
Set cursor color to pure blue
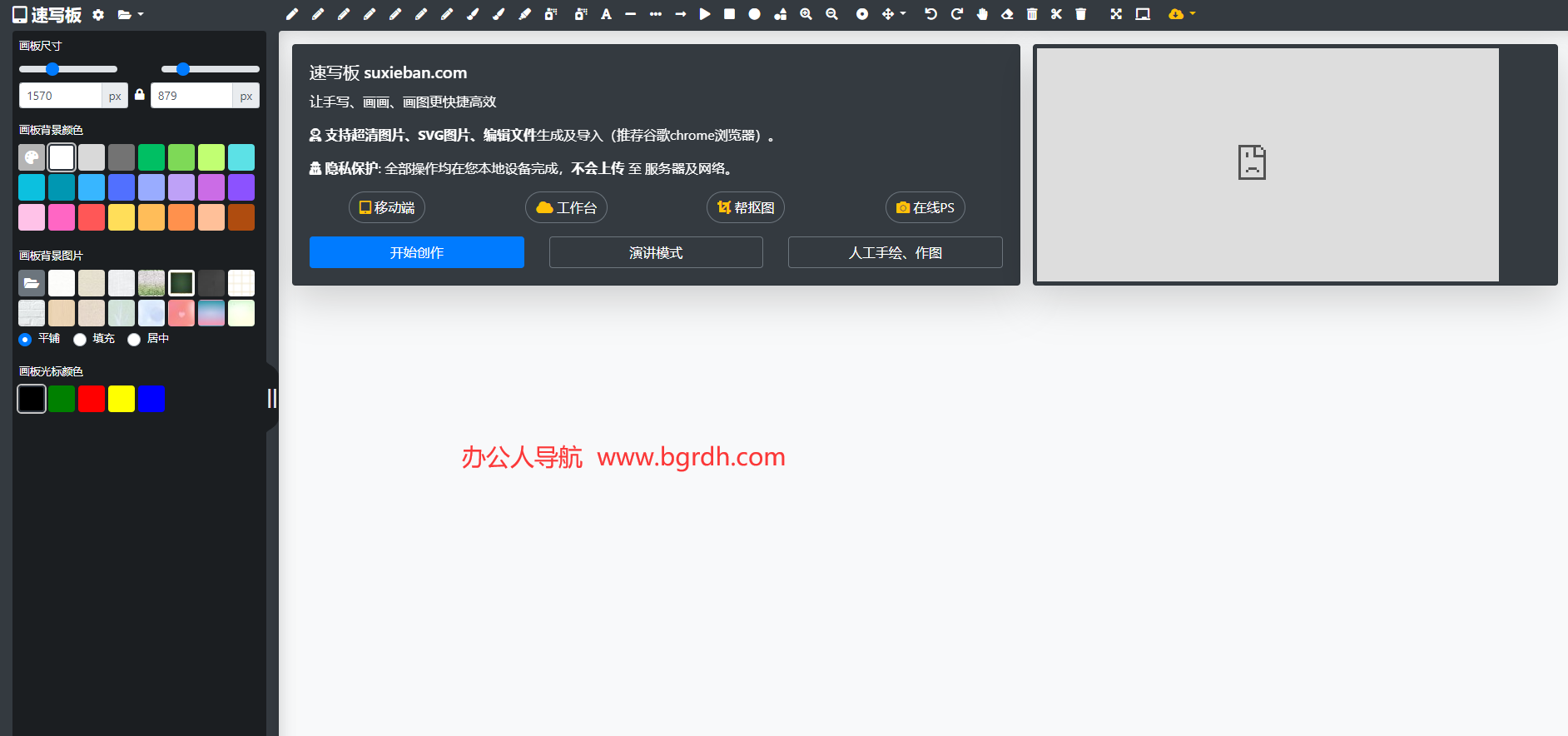151,399
